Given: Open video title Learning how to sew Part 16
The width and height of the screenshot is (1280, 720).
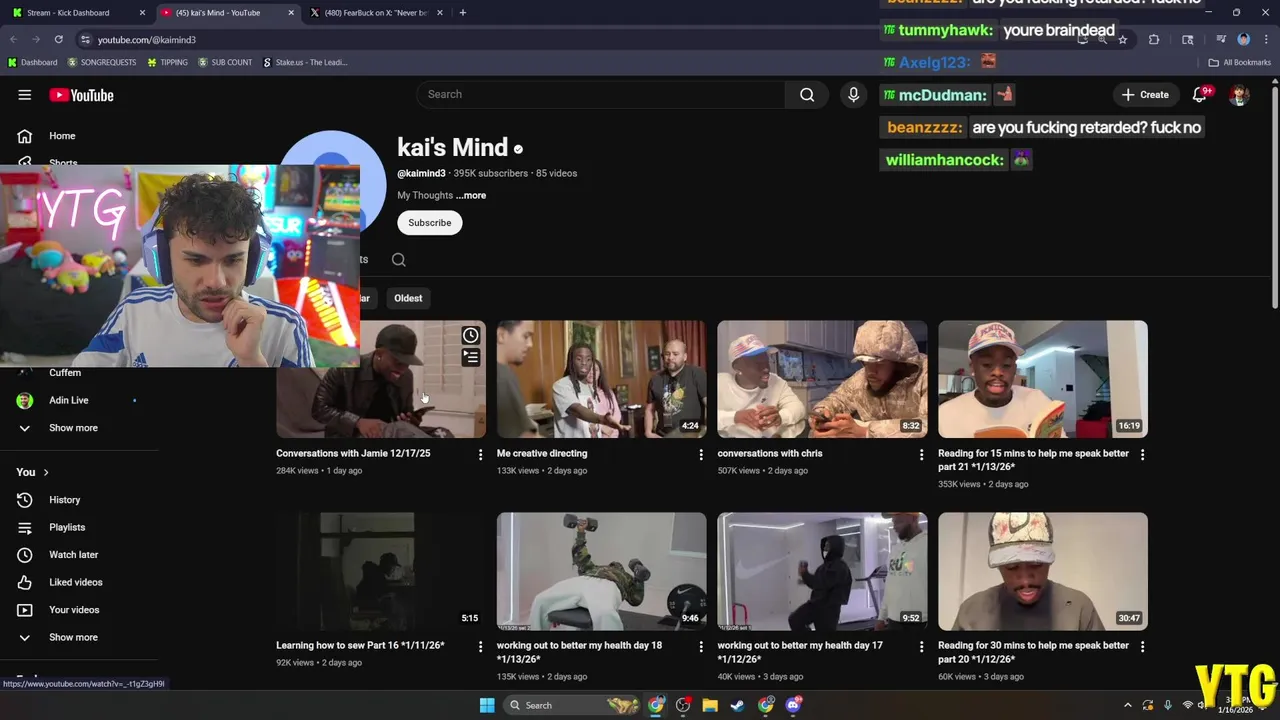Looking at the screenshot, I should point(360,646).
